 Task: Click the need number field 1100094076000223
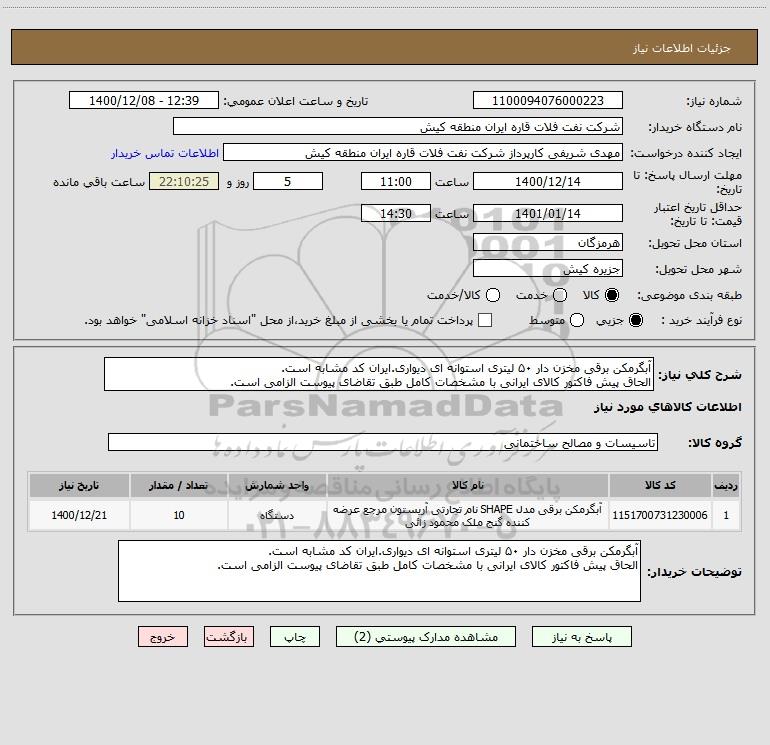pos(548,101)
